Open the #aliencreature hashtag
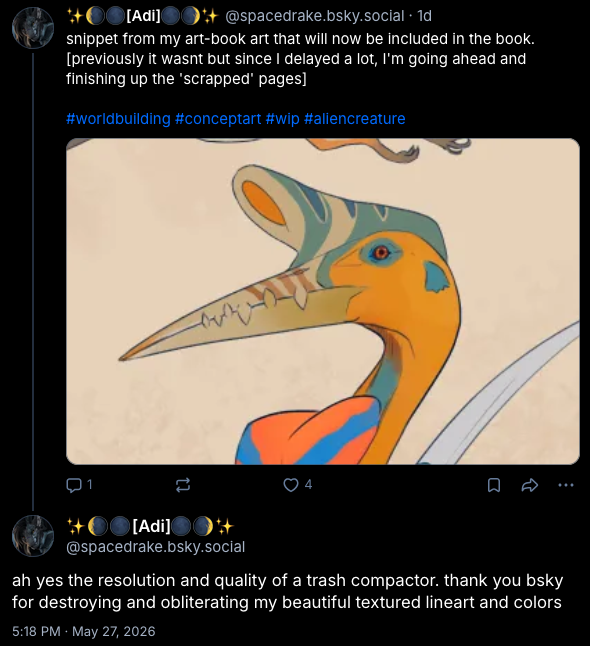The height and width of the screenshot is (646, 590). click(355, 119)
